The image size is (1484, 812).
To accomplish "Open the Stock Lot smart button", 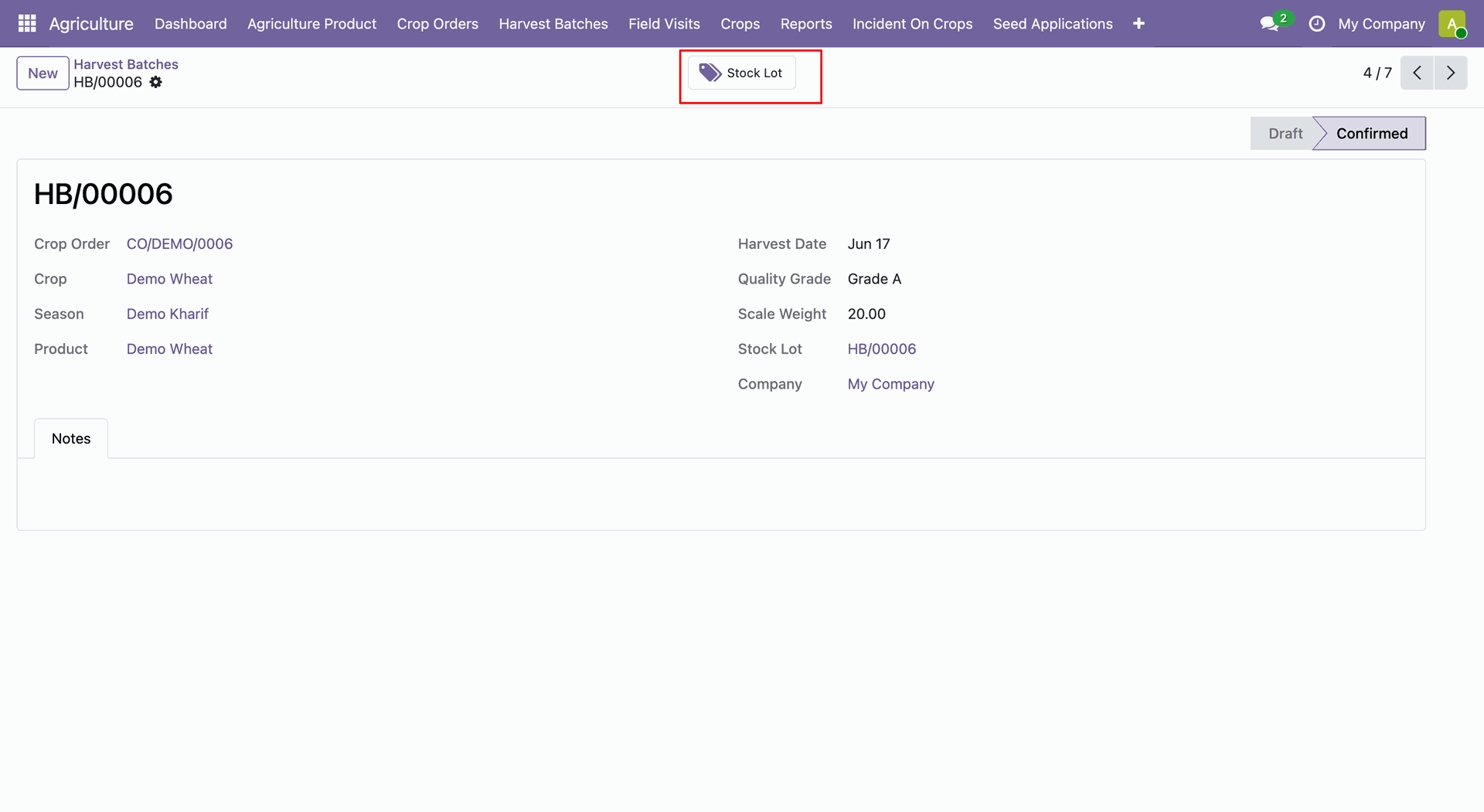I will coord(741,73).
